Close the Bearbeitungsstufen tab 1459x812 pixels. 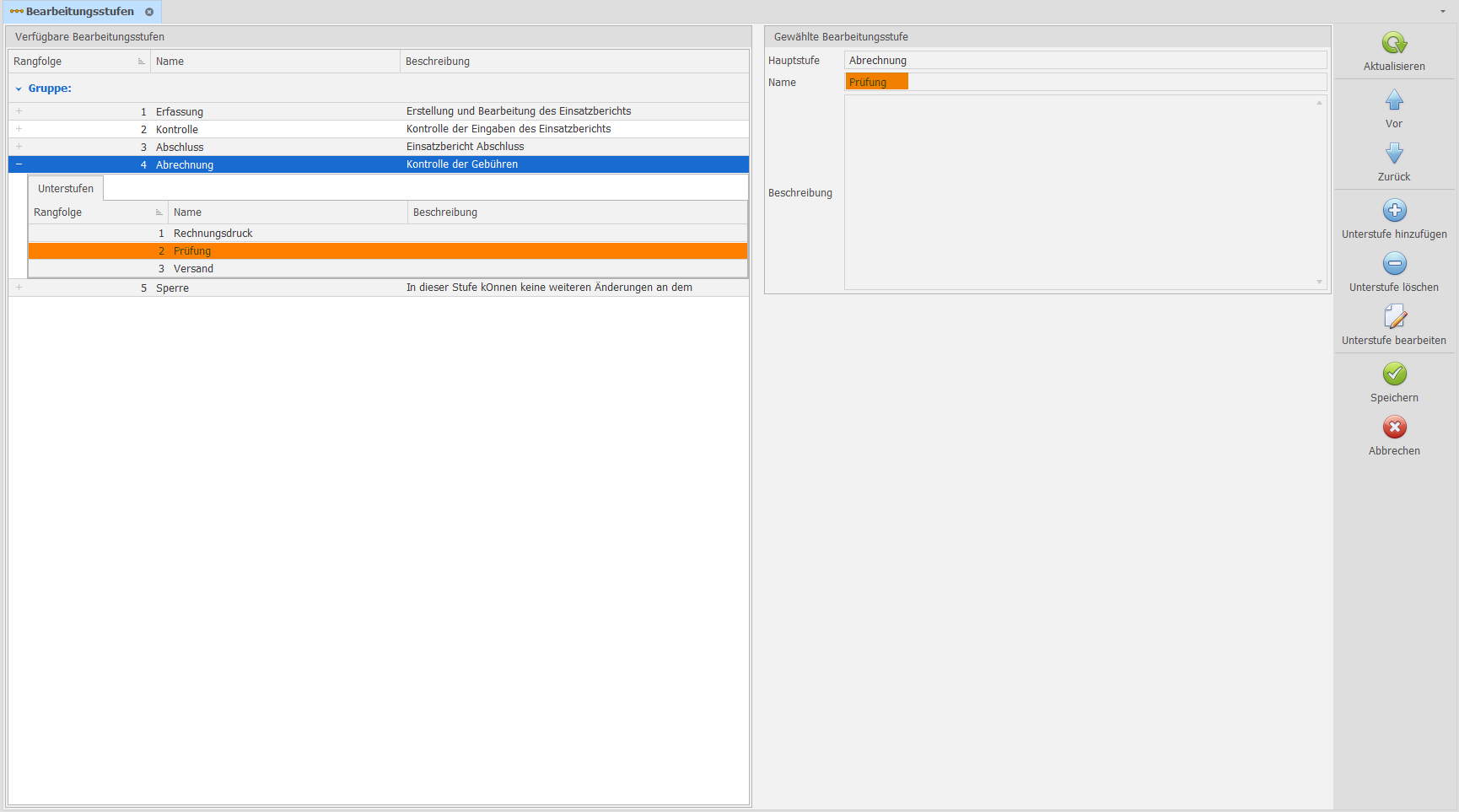[x=149, y=12]
